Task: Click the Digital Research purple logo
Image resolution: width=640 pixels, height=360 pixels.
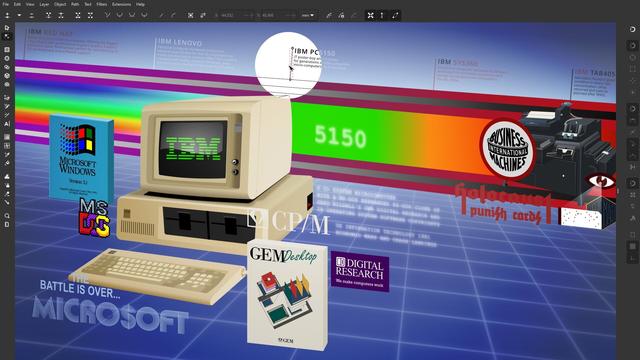Action: pyautogui.click(x=360, y=271)
